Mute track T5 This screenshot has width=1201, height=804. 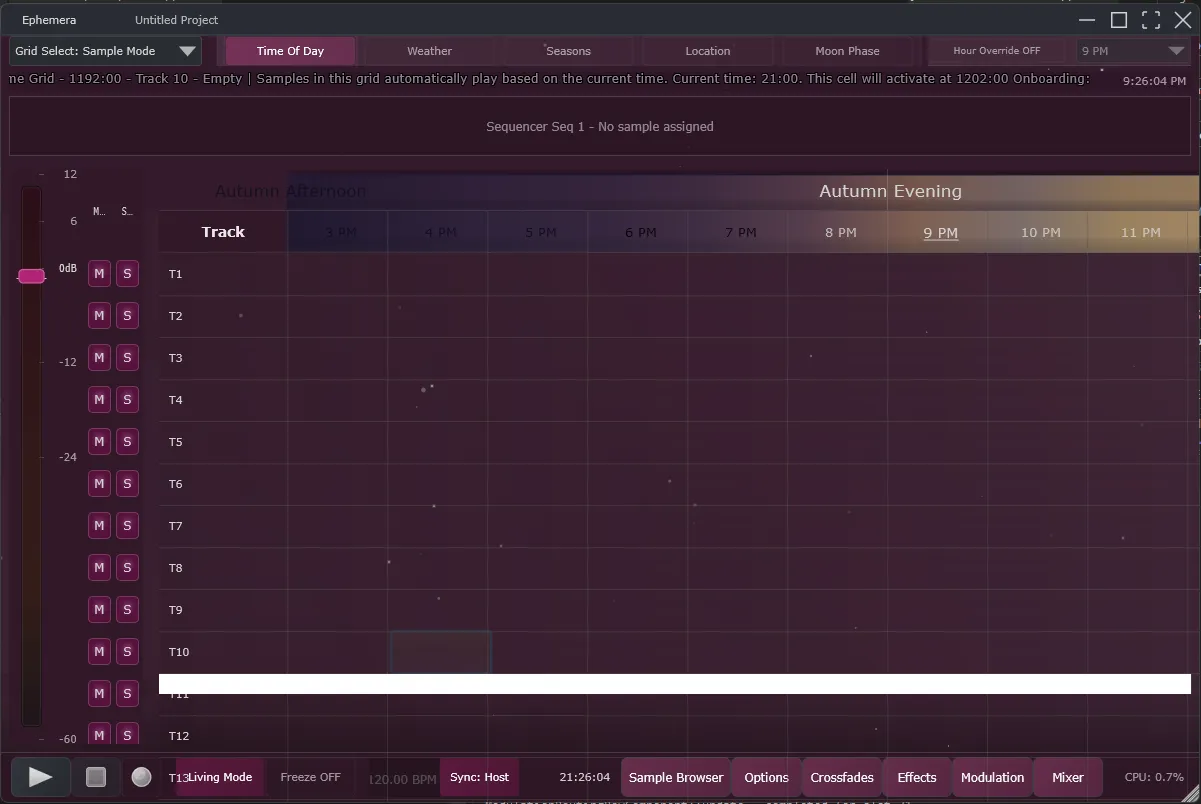point(99,442)
